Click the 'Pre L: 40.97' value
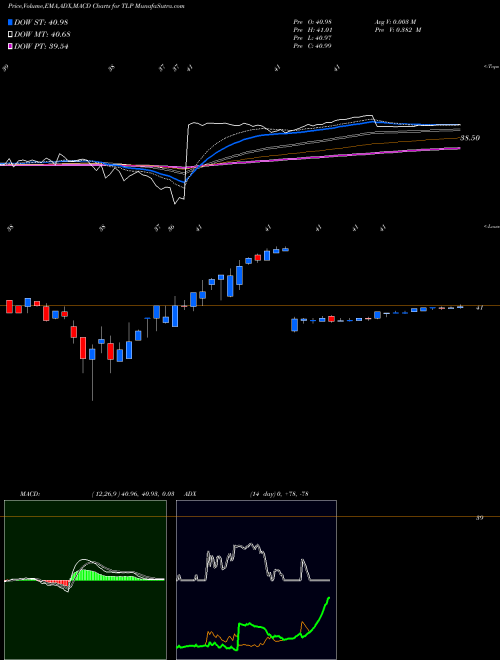This screenshot has width=500, height=660. pos(312,38)
